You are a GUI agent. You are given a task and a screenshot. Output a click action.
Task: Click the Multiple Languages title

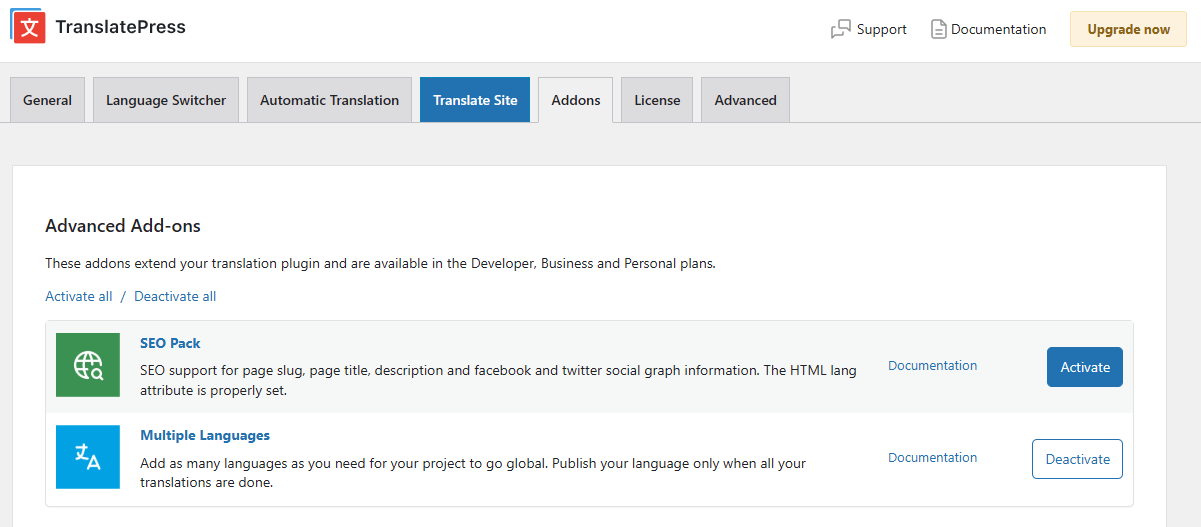[205, 435]
